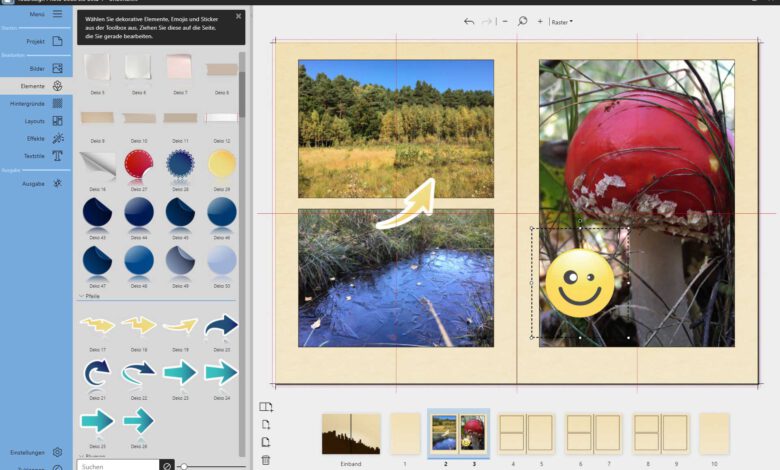Choose dark blue curved arrow Deko 20
The image size is (780, 470).
pyautogui.click(x=221, y=326)
